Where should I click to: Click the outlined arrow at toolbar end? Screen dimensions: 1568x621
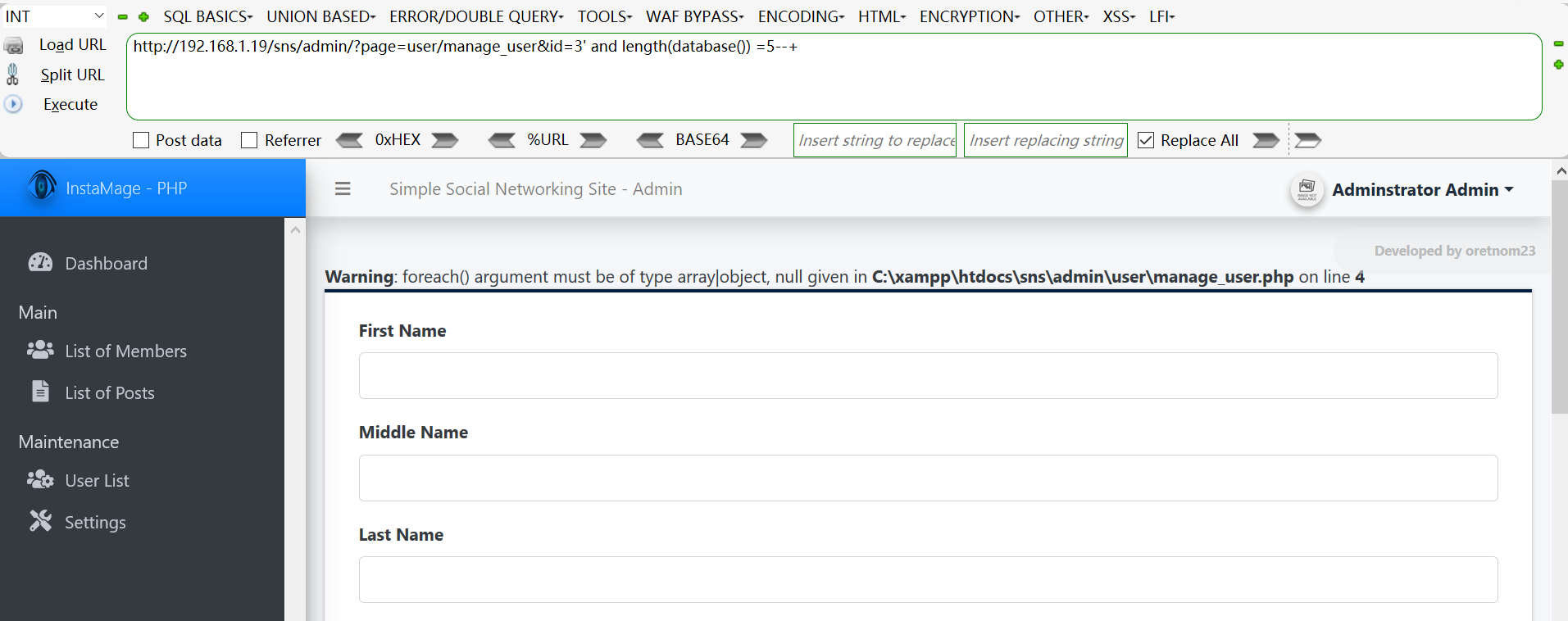pyautogui.click(x=1308, y=140)
